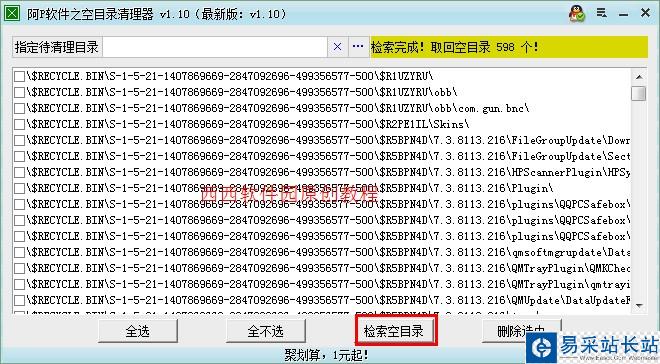660x364 pixels.
Task: Mark checkbox for qmsoftmgrupdate row
Action: coord(19,252)
